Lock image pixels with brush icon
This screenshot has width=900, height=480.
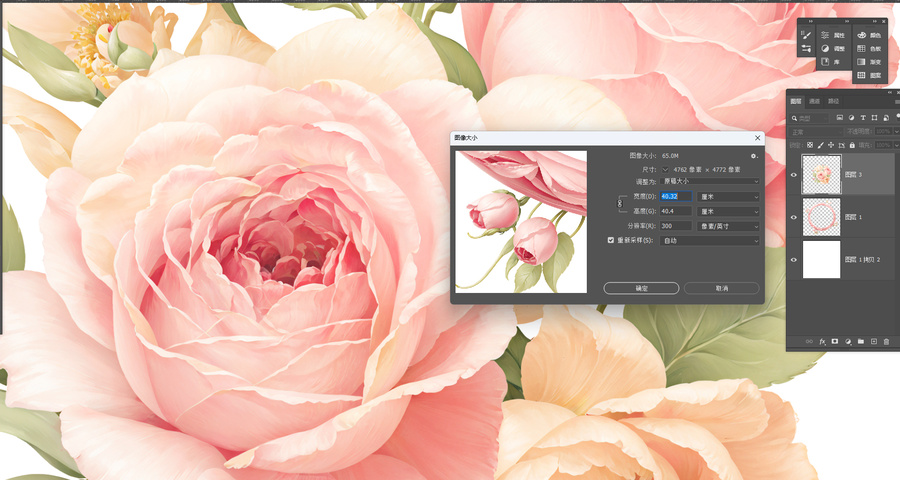pos(820,145)
